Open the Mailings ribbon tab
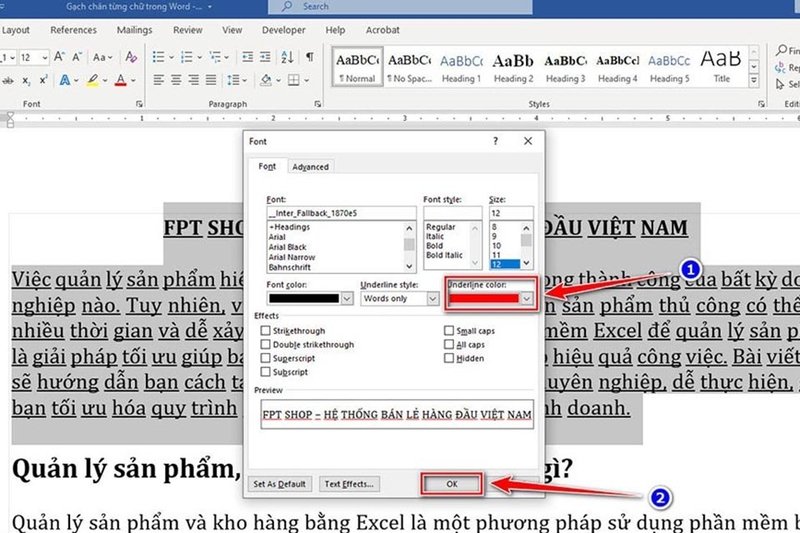The height and width of the screenshot is (533, 800). [x=134, y=30]
